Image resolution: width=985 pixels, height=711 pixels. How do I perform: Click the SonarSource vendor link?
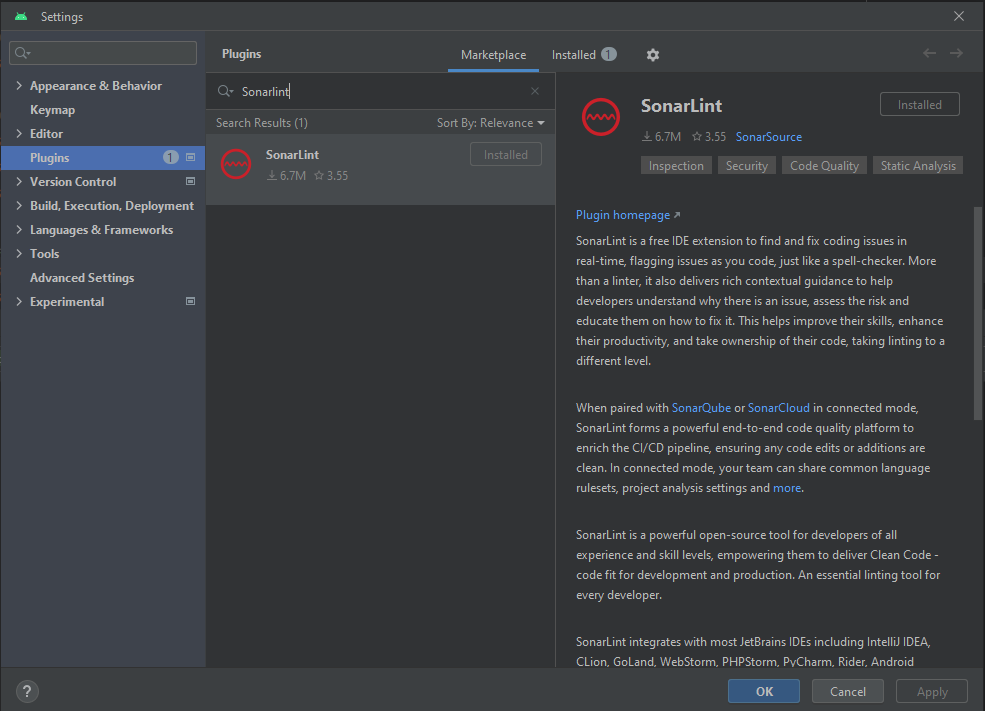pos(768,137)
